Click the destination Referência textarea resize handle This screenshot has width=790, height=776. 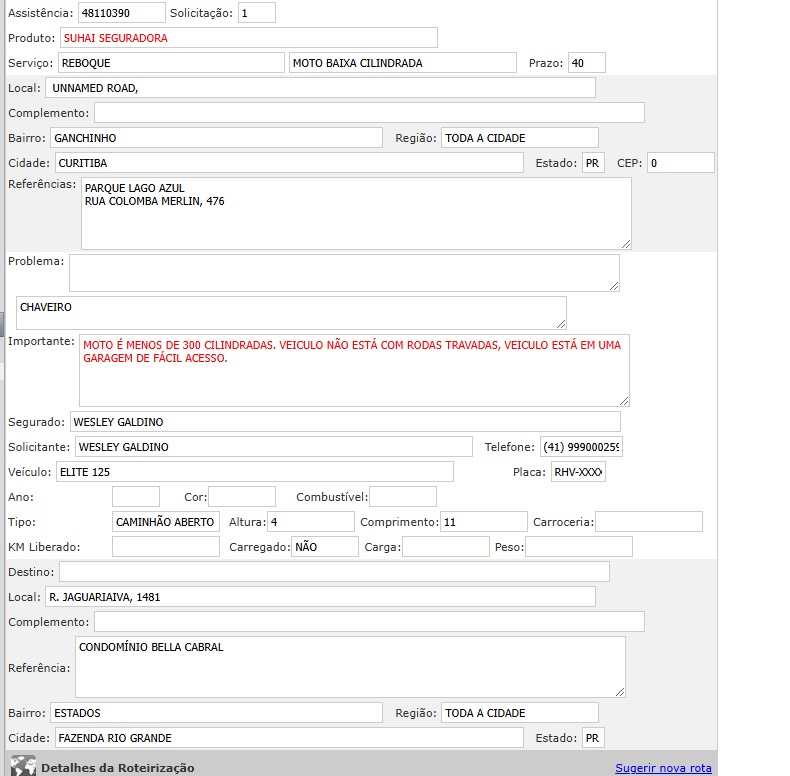pos(619,691)
